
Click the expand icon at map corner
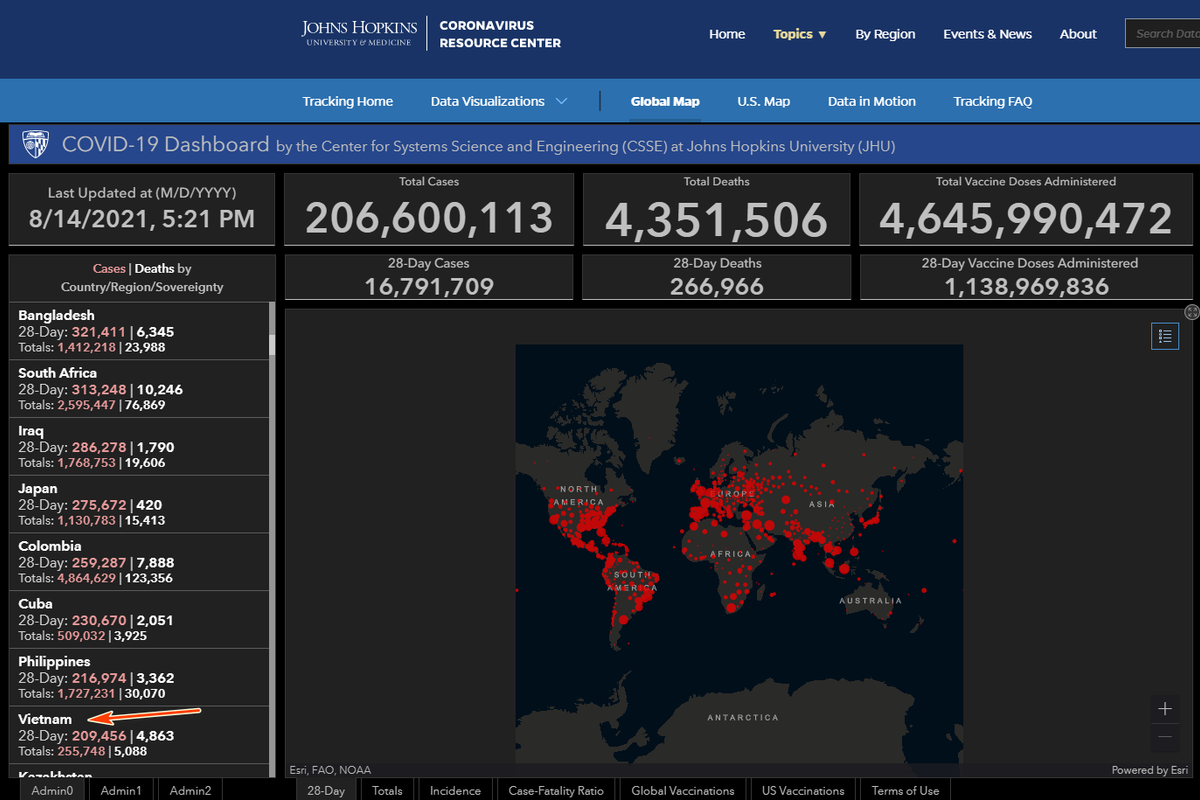[x=1191, y=312]
